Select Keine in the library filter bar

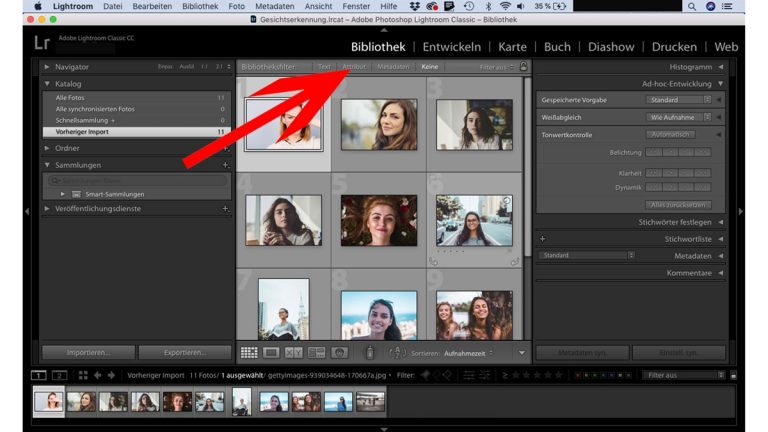point(430,67)
